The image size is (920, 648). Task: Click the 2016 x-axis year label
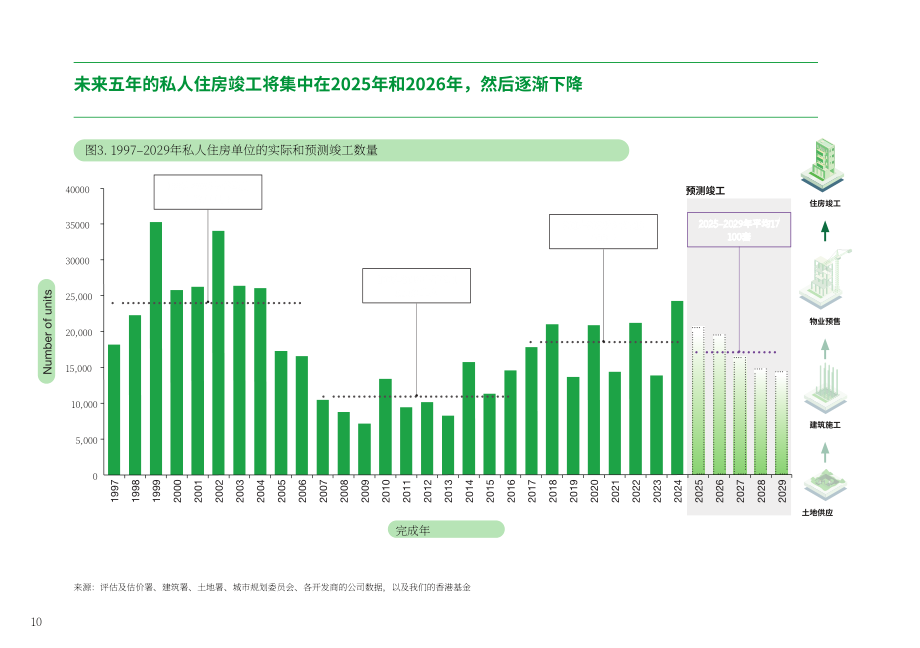pyautogui.click(x=511, y=491)
